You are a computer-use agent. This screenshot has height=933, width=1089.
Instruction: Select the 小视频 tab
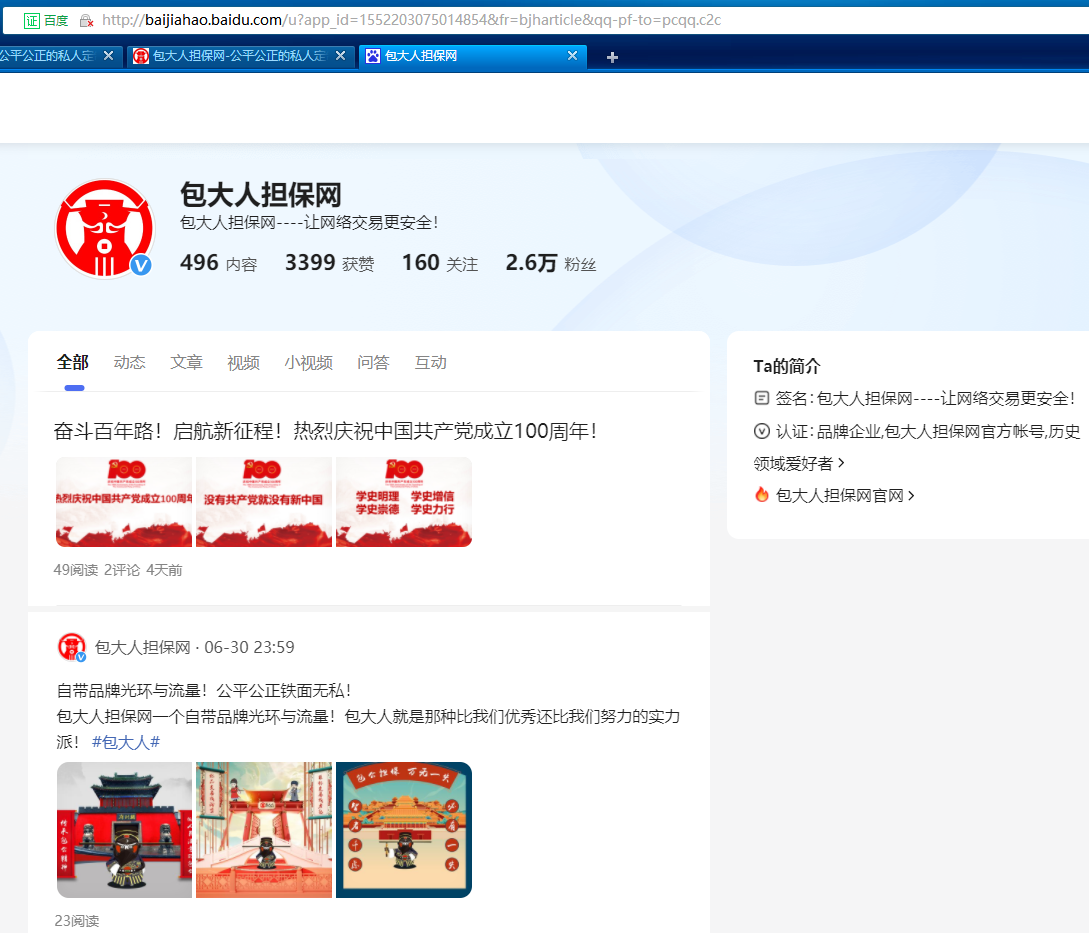(x=308, y=363)
